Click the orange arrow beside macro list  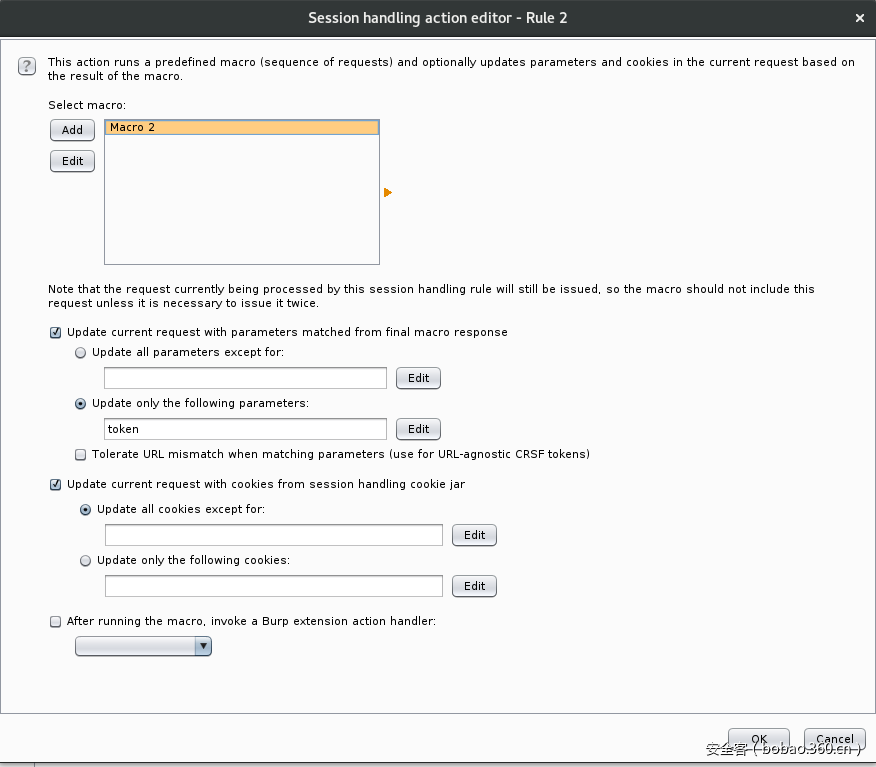[x=388, y=192]
